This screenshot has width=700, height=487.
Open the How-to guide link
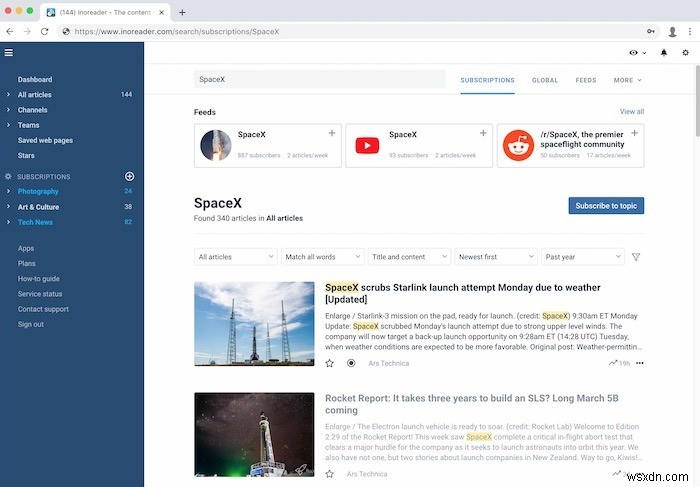click(x=38, y=279)
